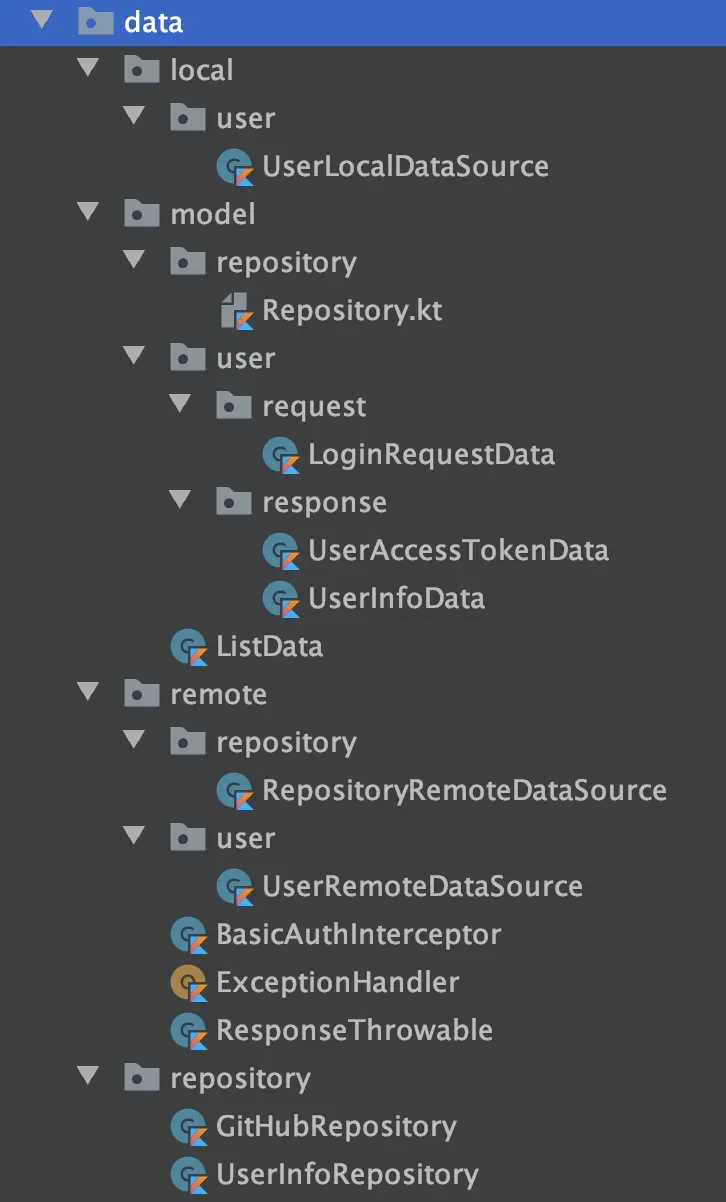The height and width of the screenshot is (1202, 726).
Task: Collapse the local package arrow
Action: pos(89,69)
